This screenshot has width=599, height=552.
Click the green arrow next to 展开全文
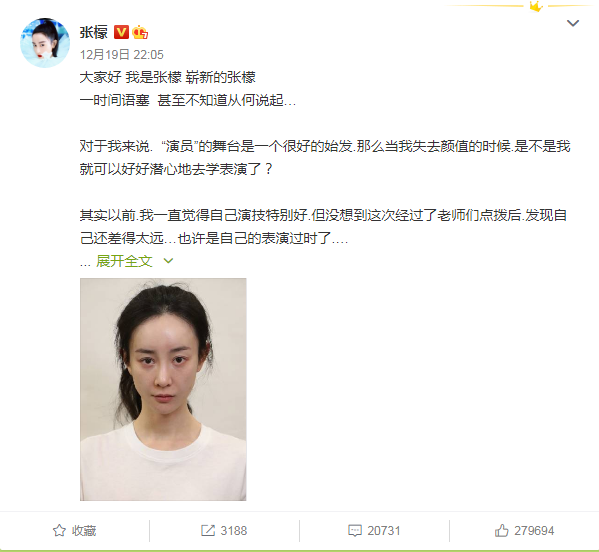[168, 261]
